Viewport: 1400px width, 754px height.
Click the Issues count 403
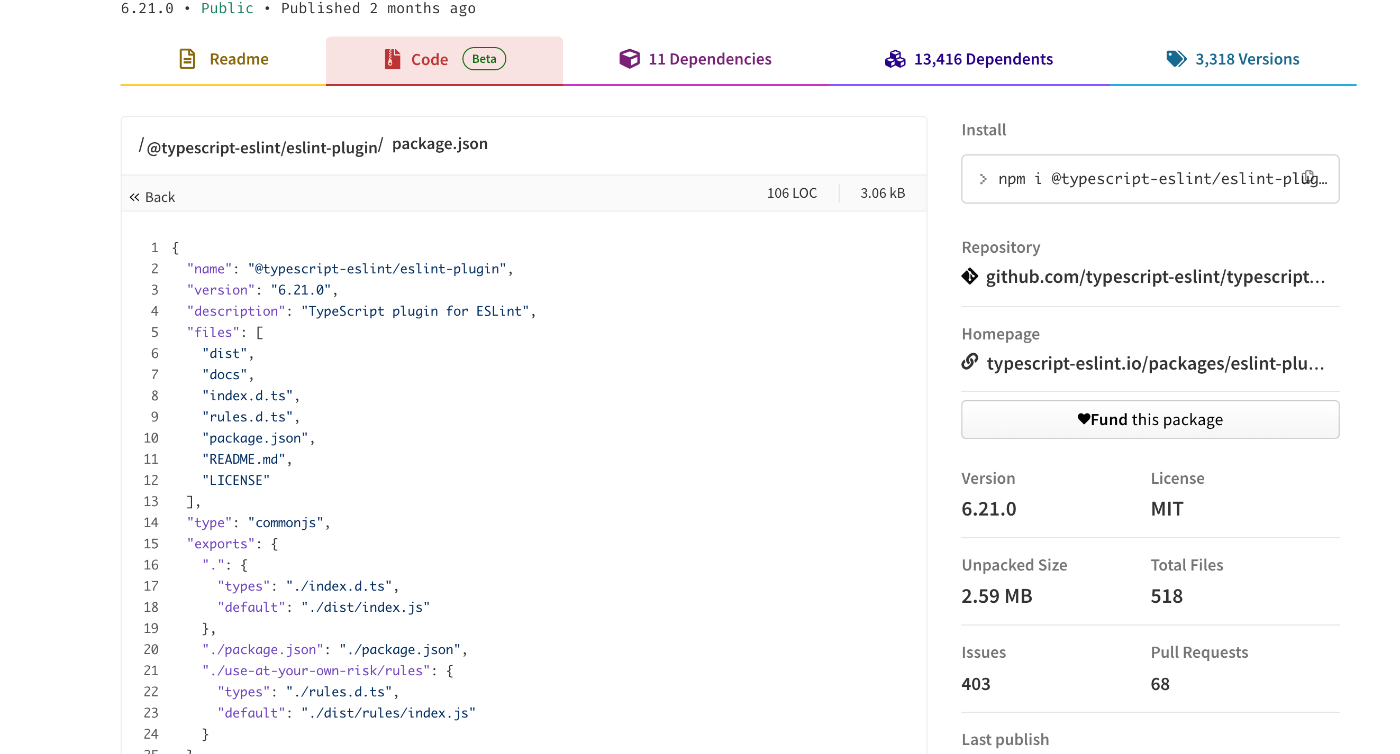pos(976,684)
